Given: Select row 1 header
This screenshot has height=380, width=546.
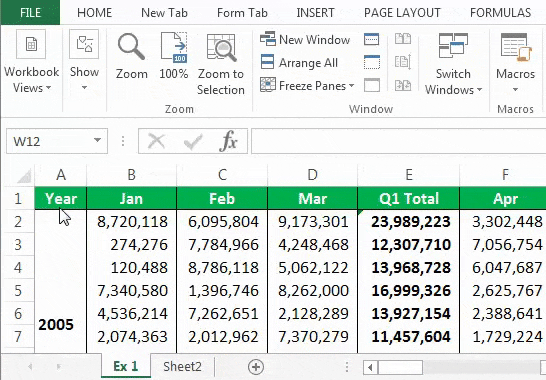Looking at the screenshot, I should tap(18, 199).
